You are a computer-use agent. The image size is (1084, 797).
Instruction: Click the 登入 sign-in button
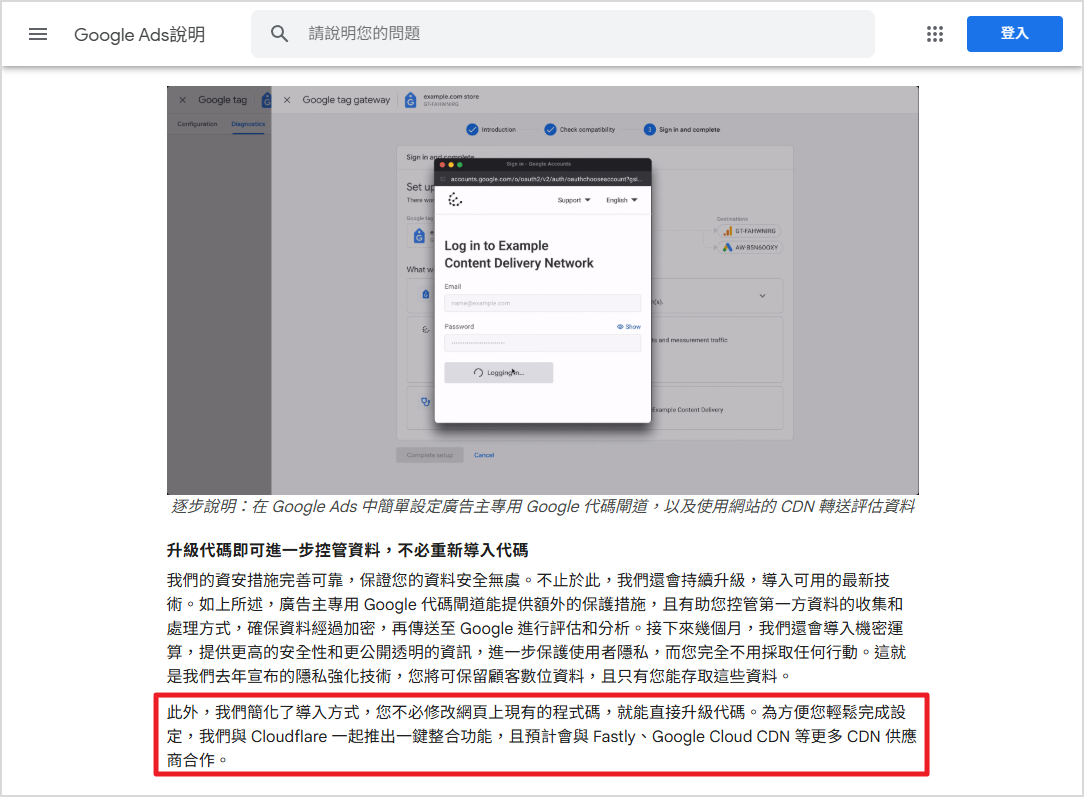tap(1014, 34)
